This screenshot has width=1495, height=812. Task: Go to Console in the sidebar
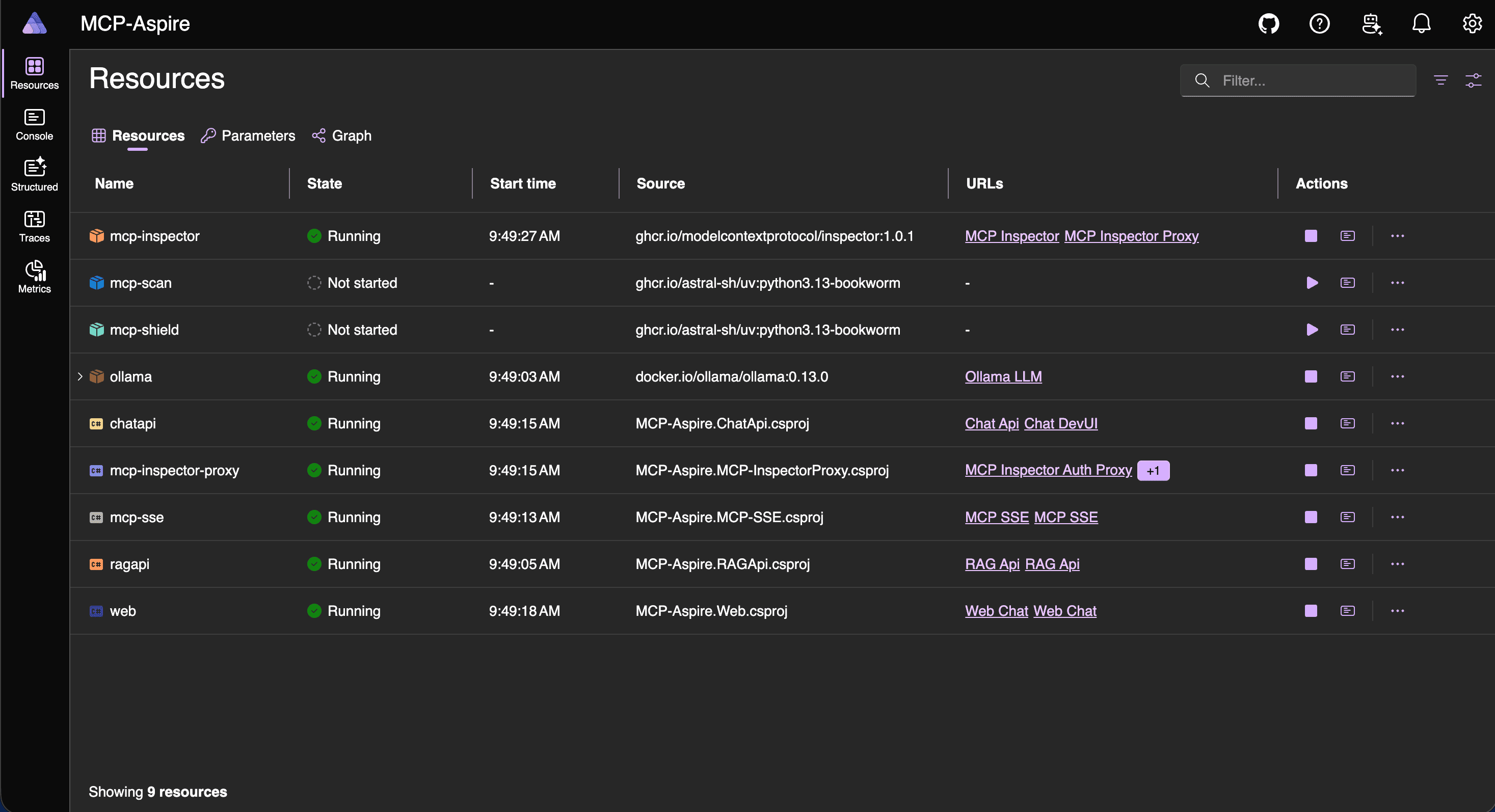(34, 125)
